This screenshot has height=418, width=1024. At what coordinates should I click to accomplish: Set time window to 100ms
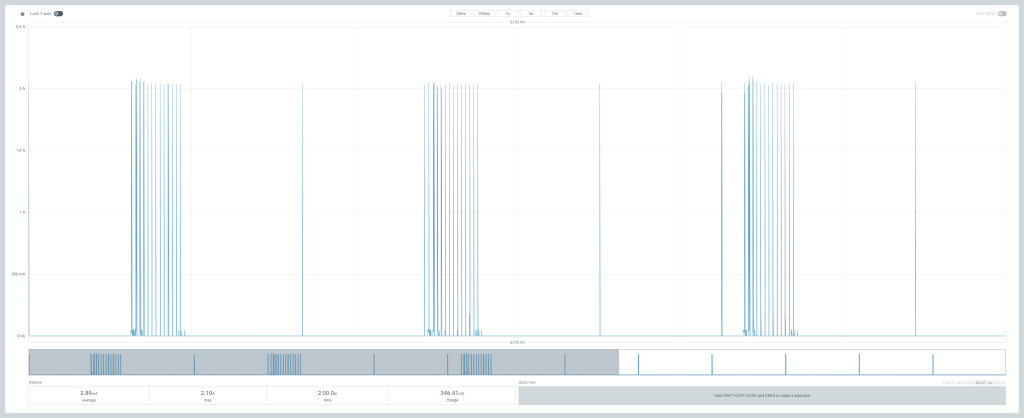[x=484, y=14]
